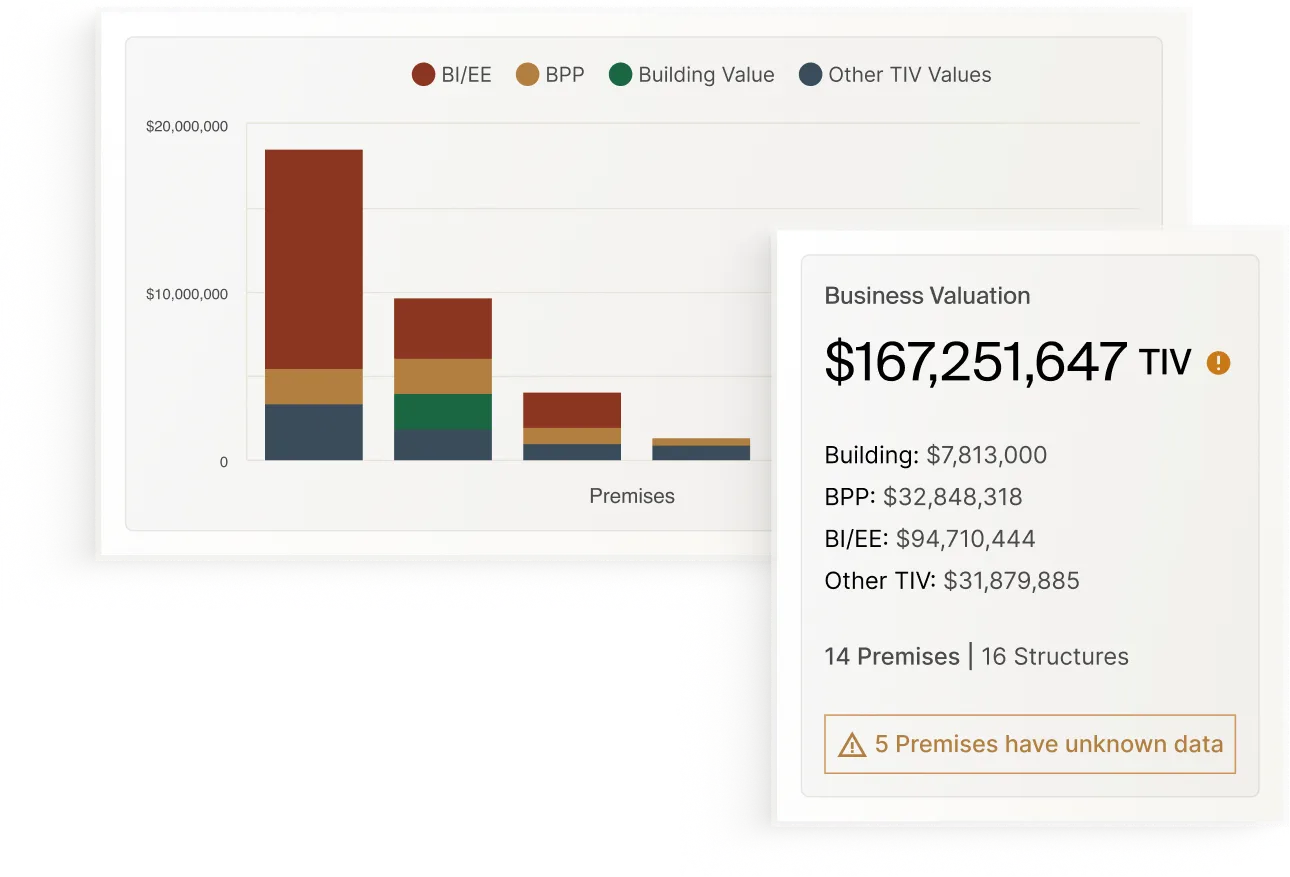
Task: Toggle the Other TIV Values legend series
Action: (895, 74)
